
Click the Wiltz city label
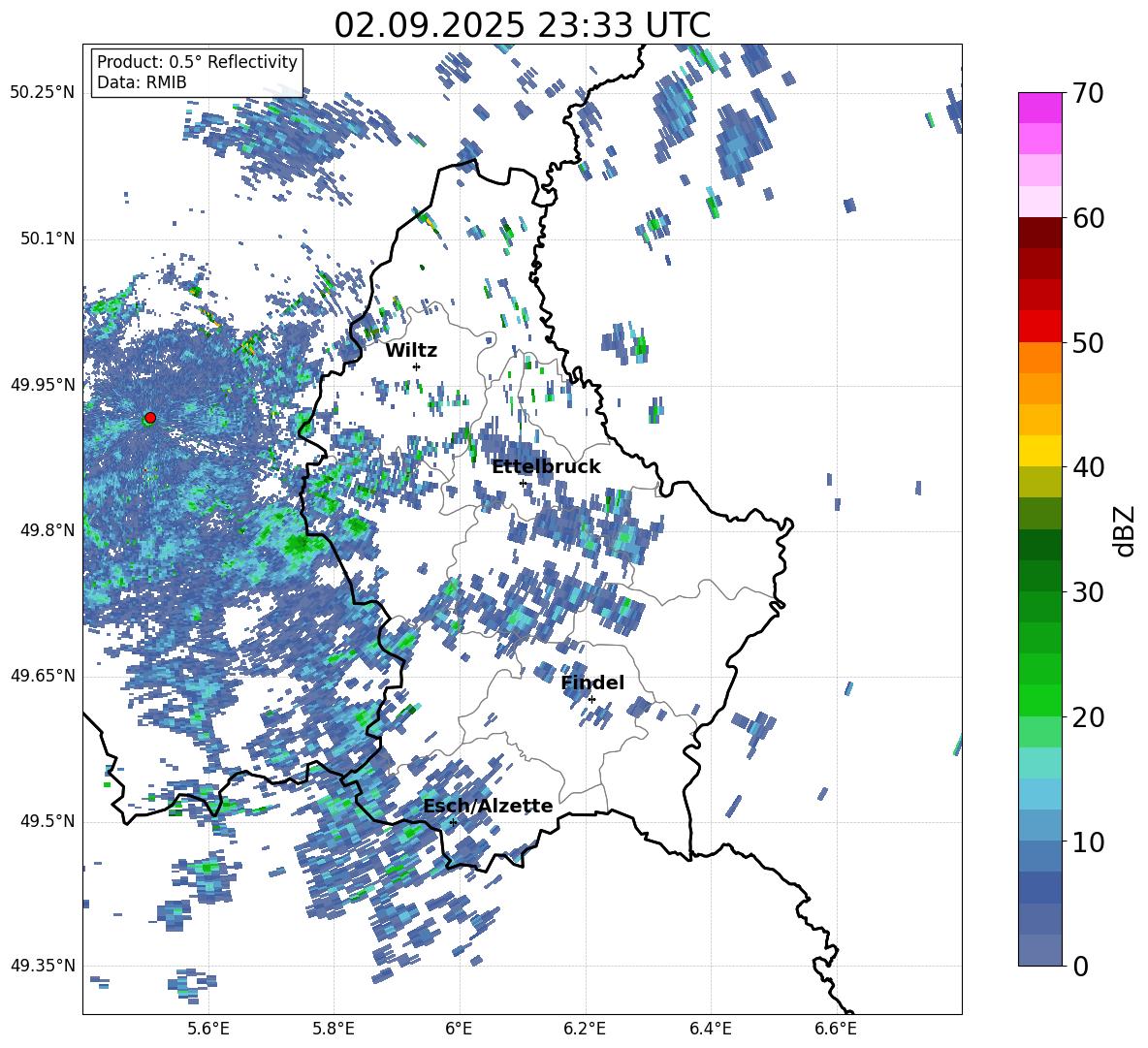tap(411, 351)
